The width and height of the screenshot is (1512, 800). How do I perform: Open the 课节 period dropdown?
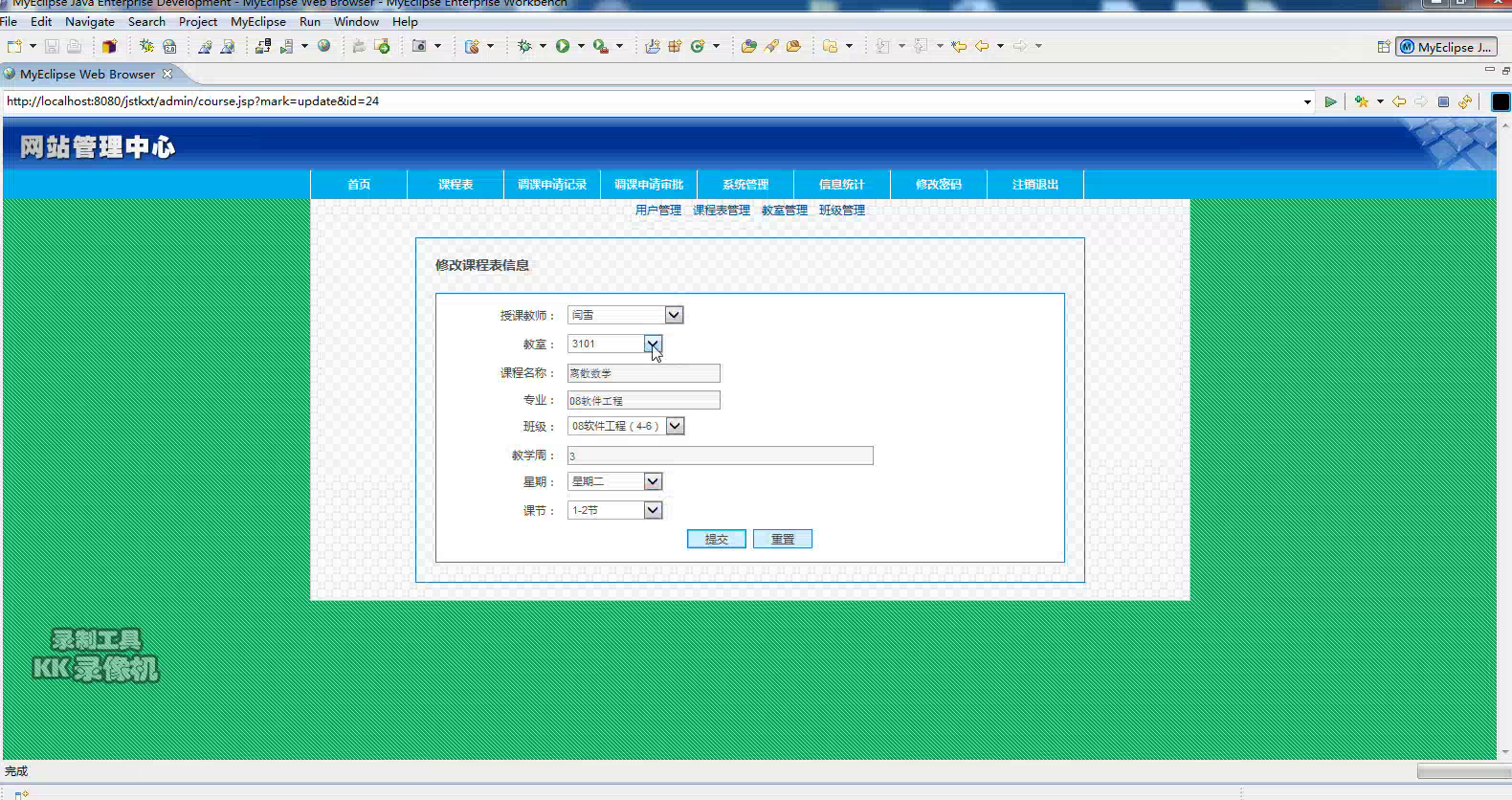pos(653,510)
